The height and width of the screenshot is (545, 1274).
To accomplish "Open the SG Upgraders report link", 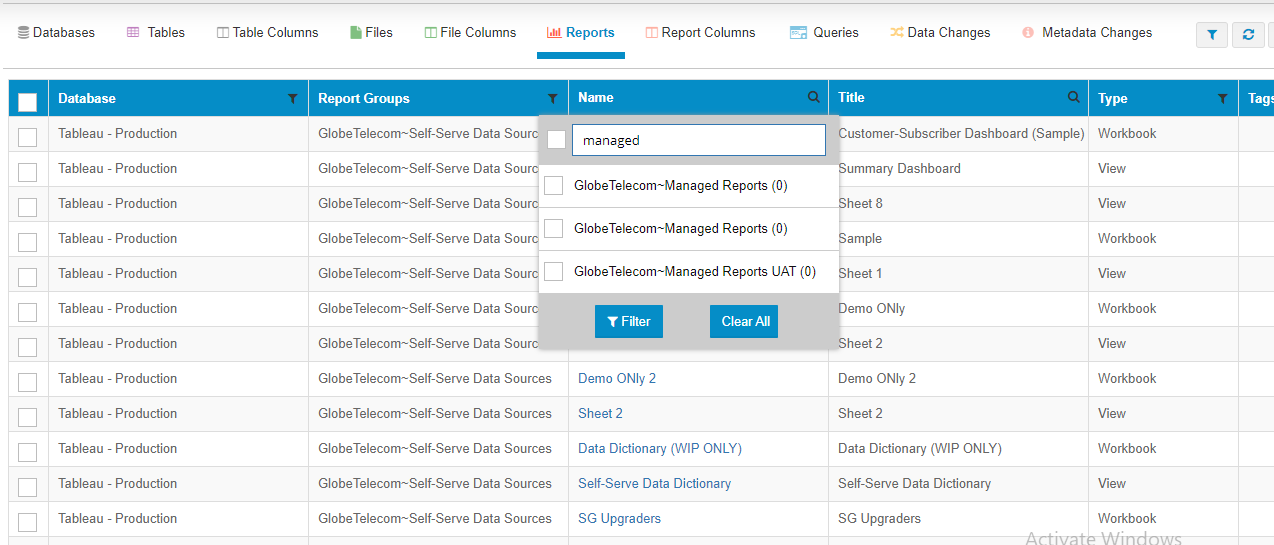I will (x=619, y=518).
